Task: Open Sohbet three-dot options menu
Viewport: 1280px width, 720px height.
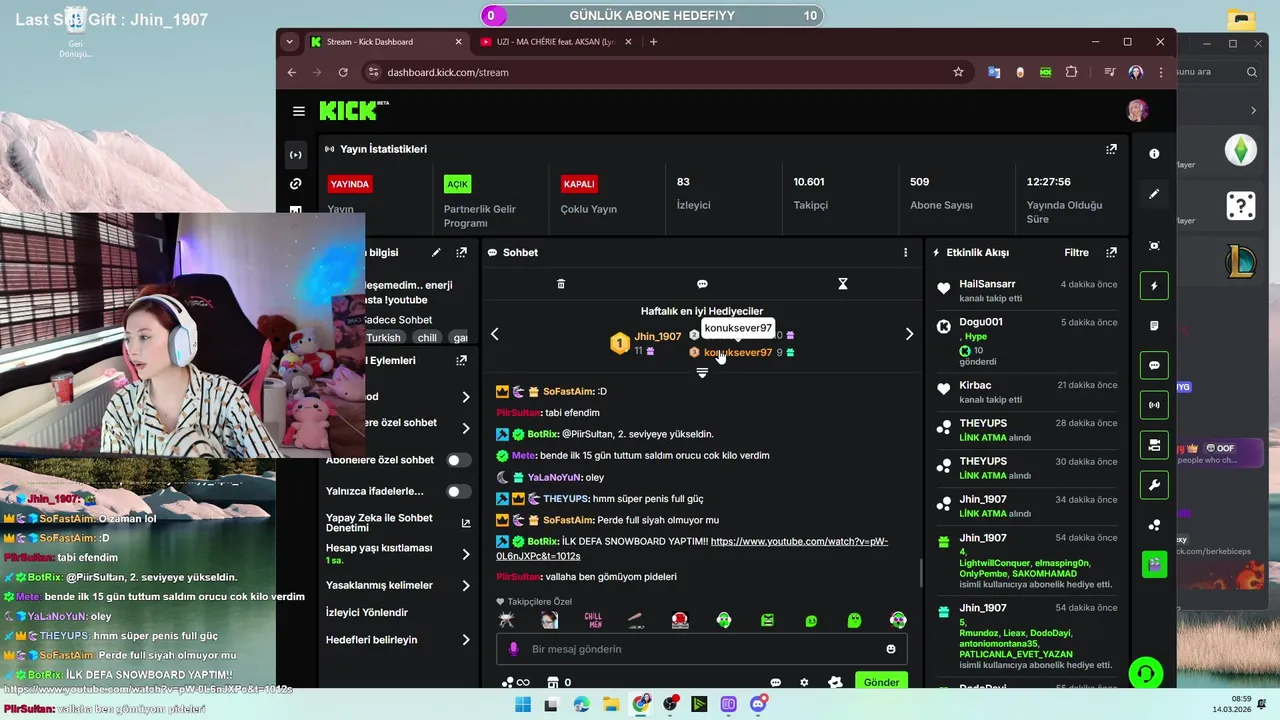Action: [x=906, y=253]
